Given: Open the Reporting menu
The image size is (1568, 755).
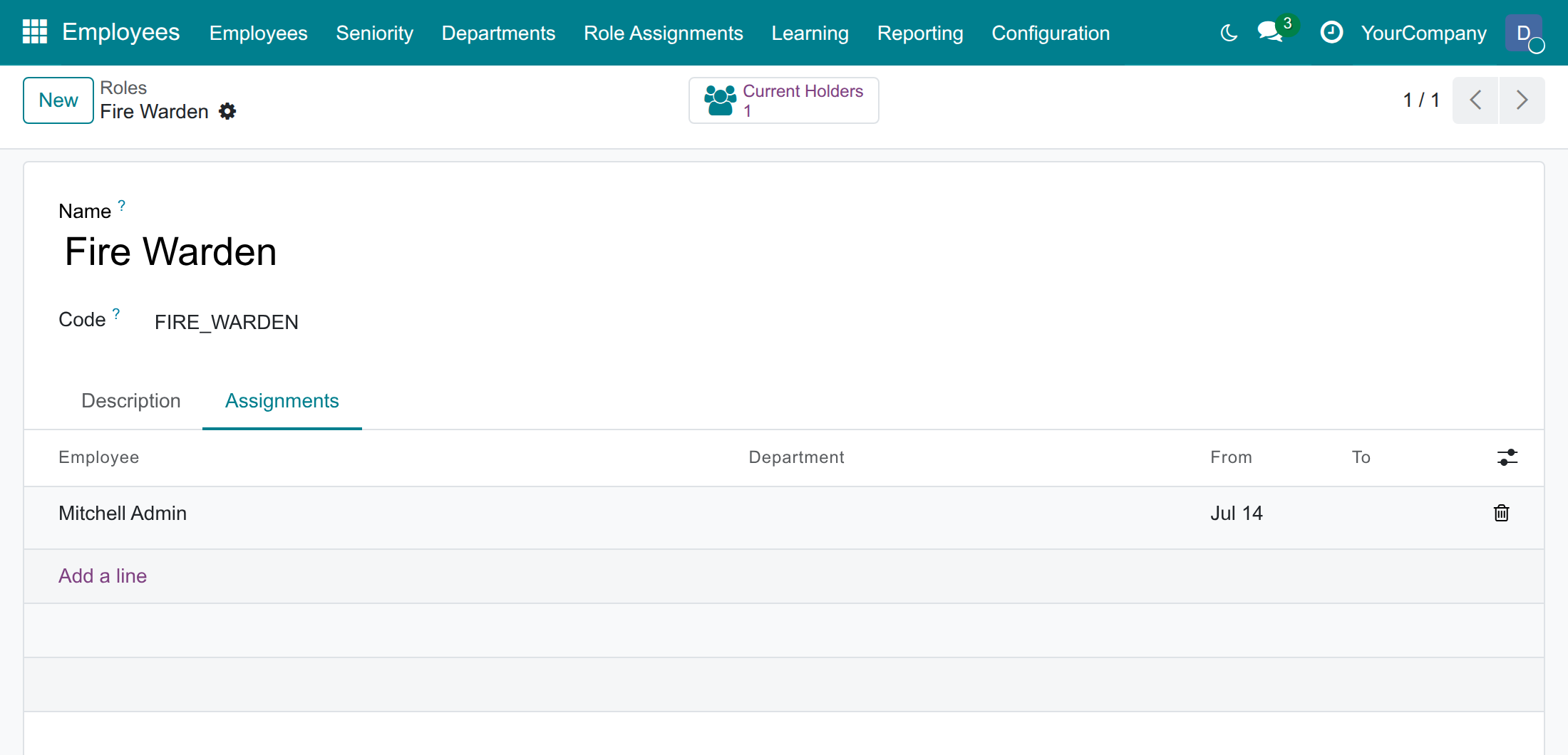Looking at the screenshot, I should [920, 33].
